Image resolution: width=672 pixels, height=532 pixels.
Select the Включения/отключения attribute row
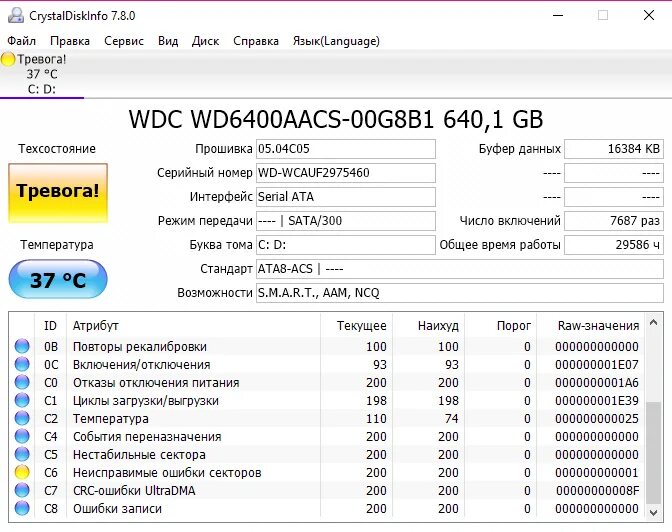coord(327,364)
